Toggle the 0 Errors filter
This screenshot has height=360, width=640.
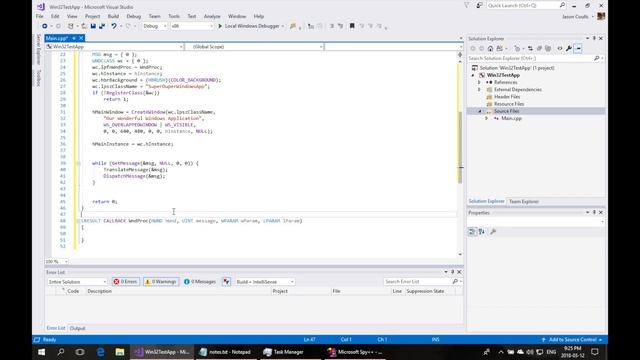(x=126, y=282)
